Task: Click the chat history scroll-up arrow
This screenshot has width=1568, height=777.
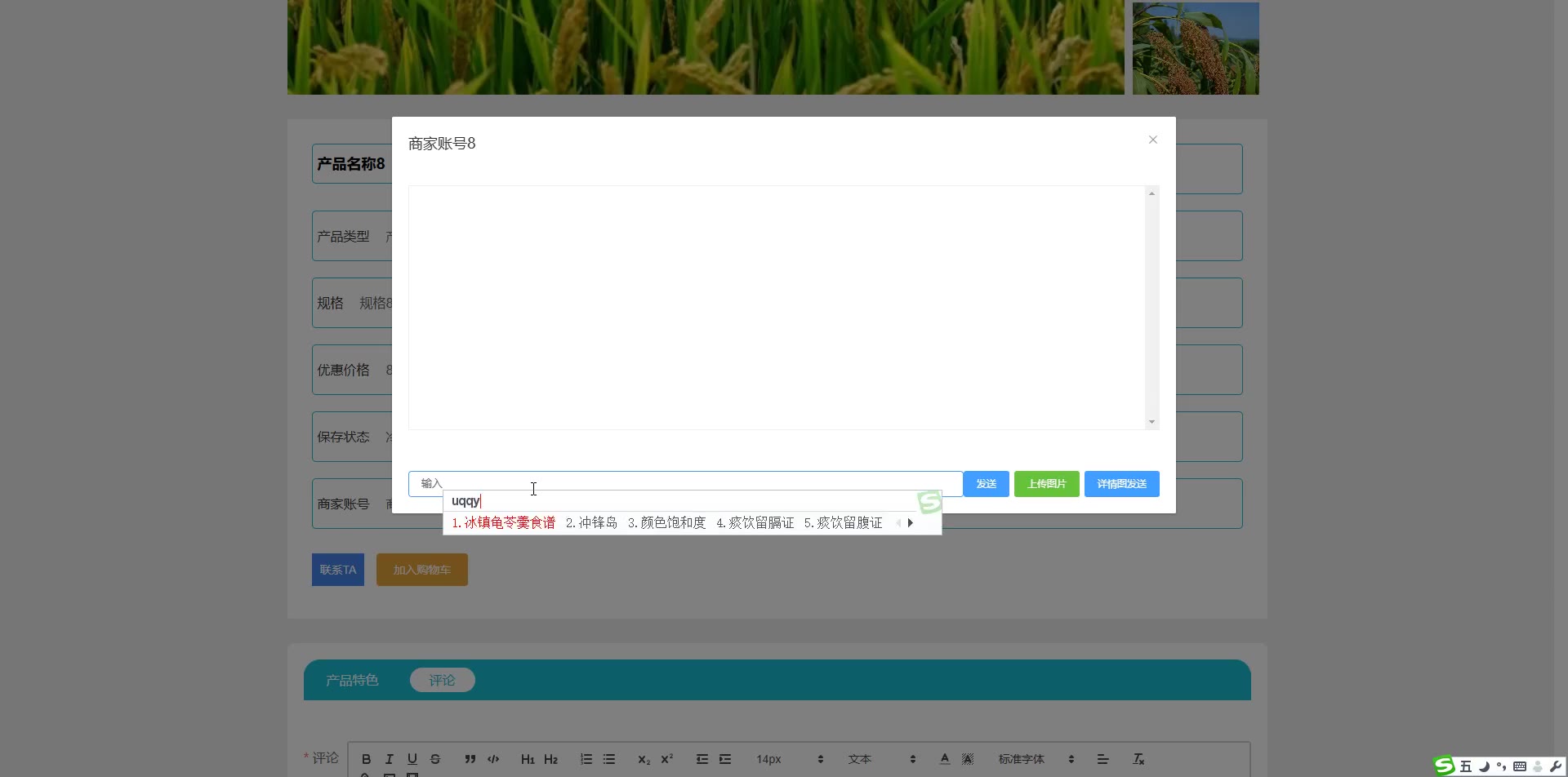Action: point(1151,193)
